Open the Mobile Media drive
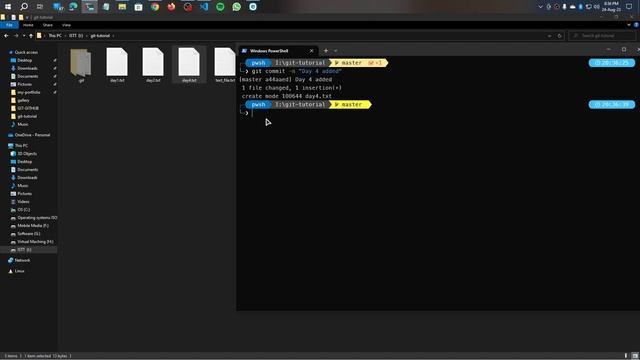The image size is (640, 360). pyautogui.click(x=33, y=226)
